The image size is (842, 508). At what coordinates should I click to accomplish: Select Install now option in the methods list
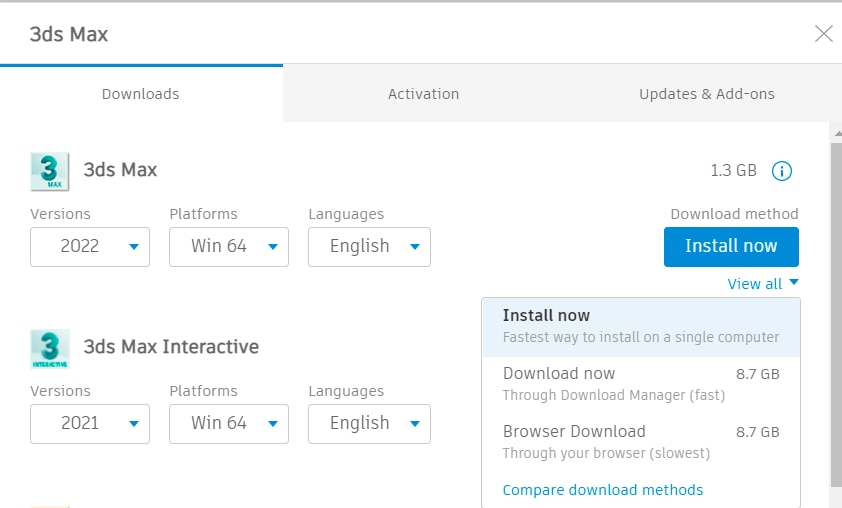click(641, 326)
